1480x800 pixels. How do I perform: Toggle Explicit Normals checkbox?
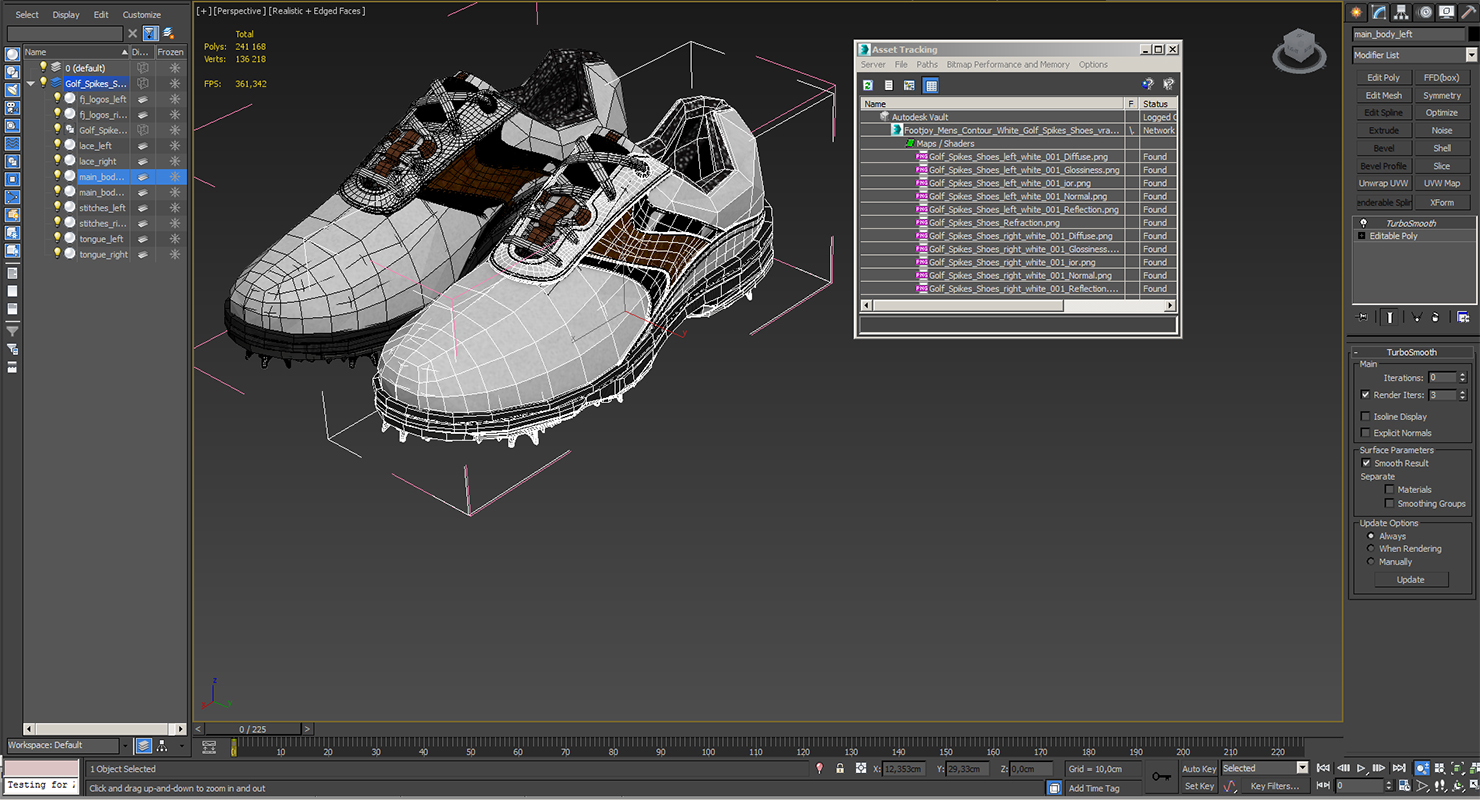pyautogui.click(x=1366, y=433)
